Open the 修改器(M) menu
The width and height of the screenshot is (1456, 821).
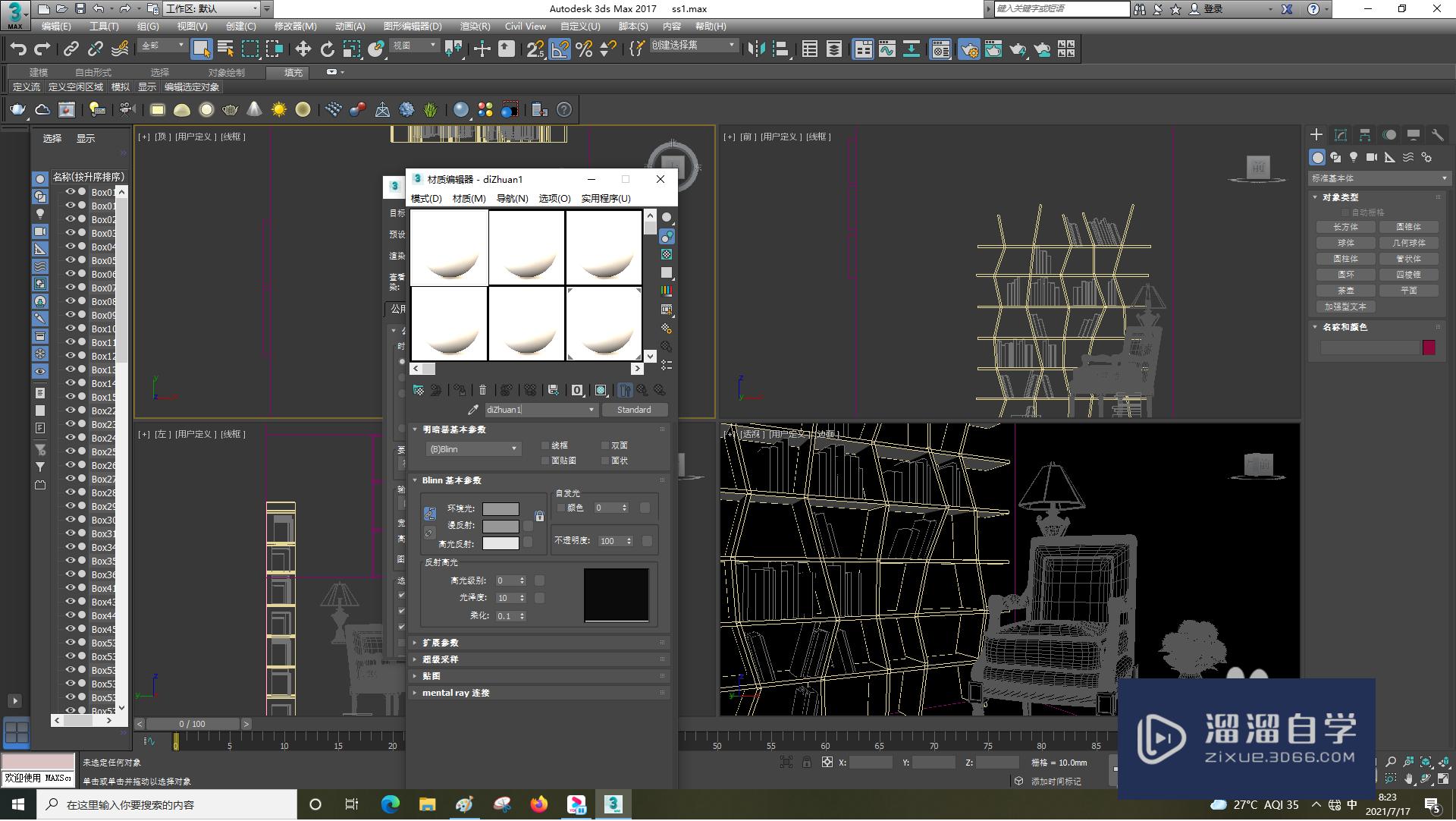[x=295, y=26]
